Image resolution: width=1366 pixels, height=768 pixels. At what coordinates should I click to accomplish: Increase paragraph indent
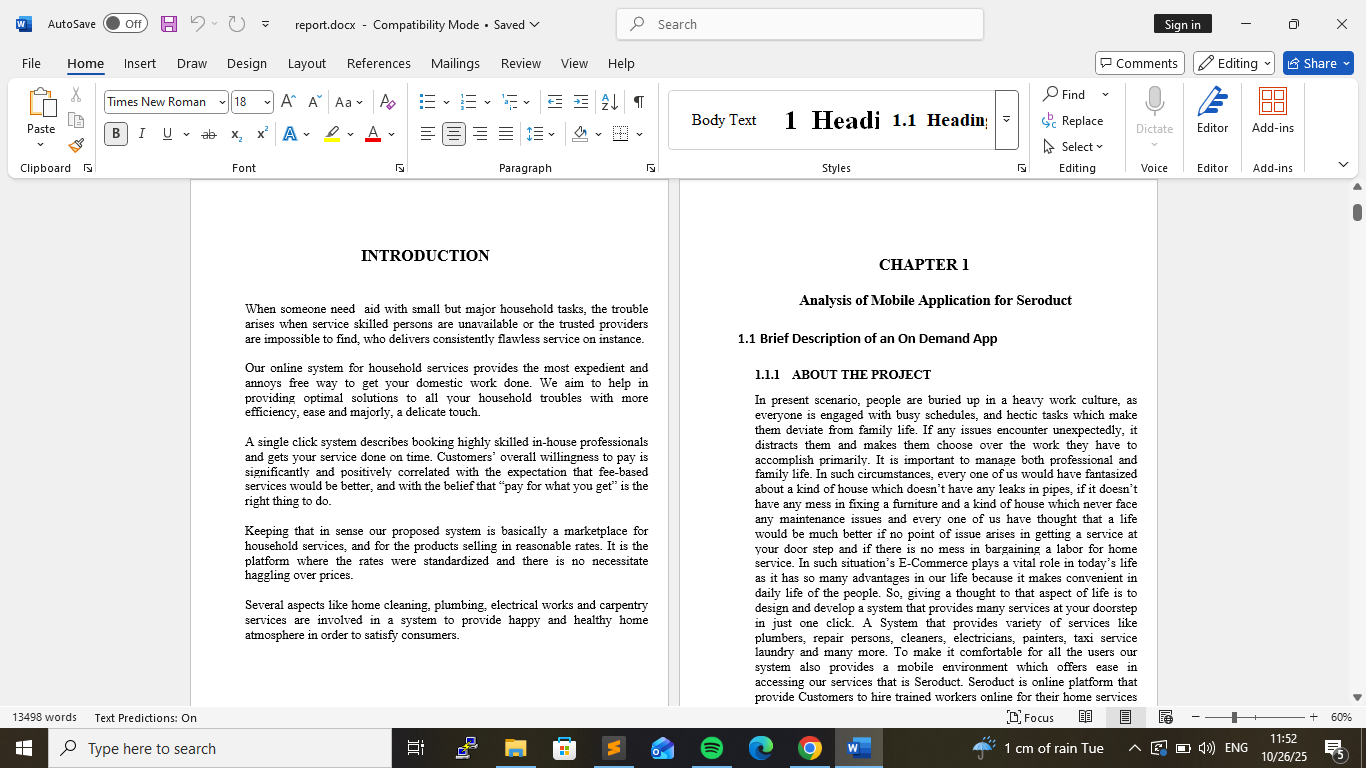point(581,102)
